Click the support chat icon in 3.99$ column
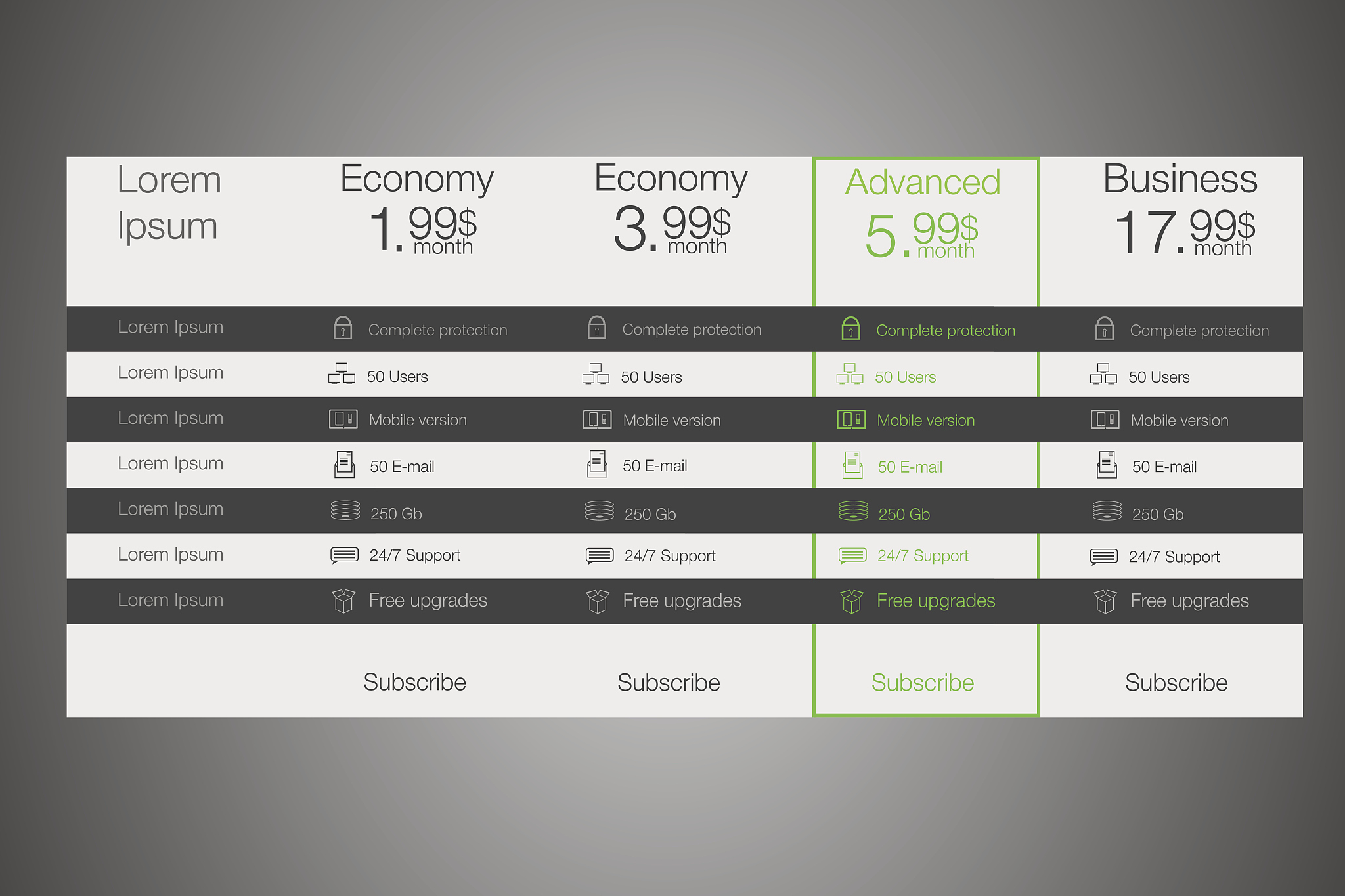This screenshot has width=1345, height=896. 600,556
